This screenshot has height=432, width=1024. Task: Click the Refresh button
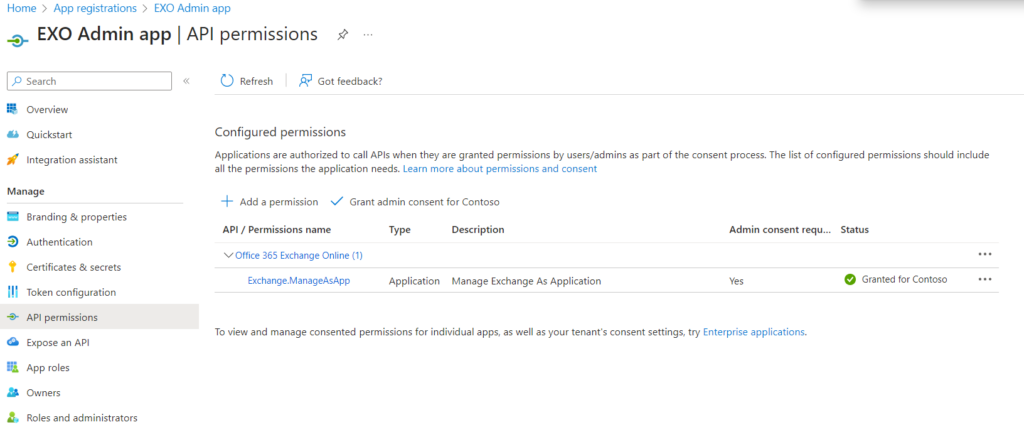click(x=247, y=81)
